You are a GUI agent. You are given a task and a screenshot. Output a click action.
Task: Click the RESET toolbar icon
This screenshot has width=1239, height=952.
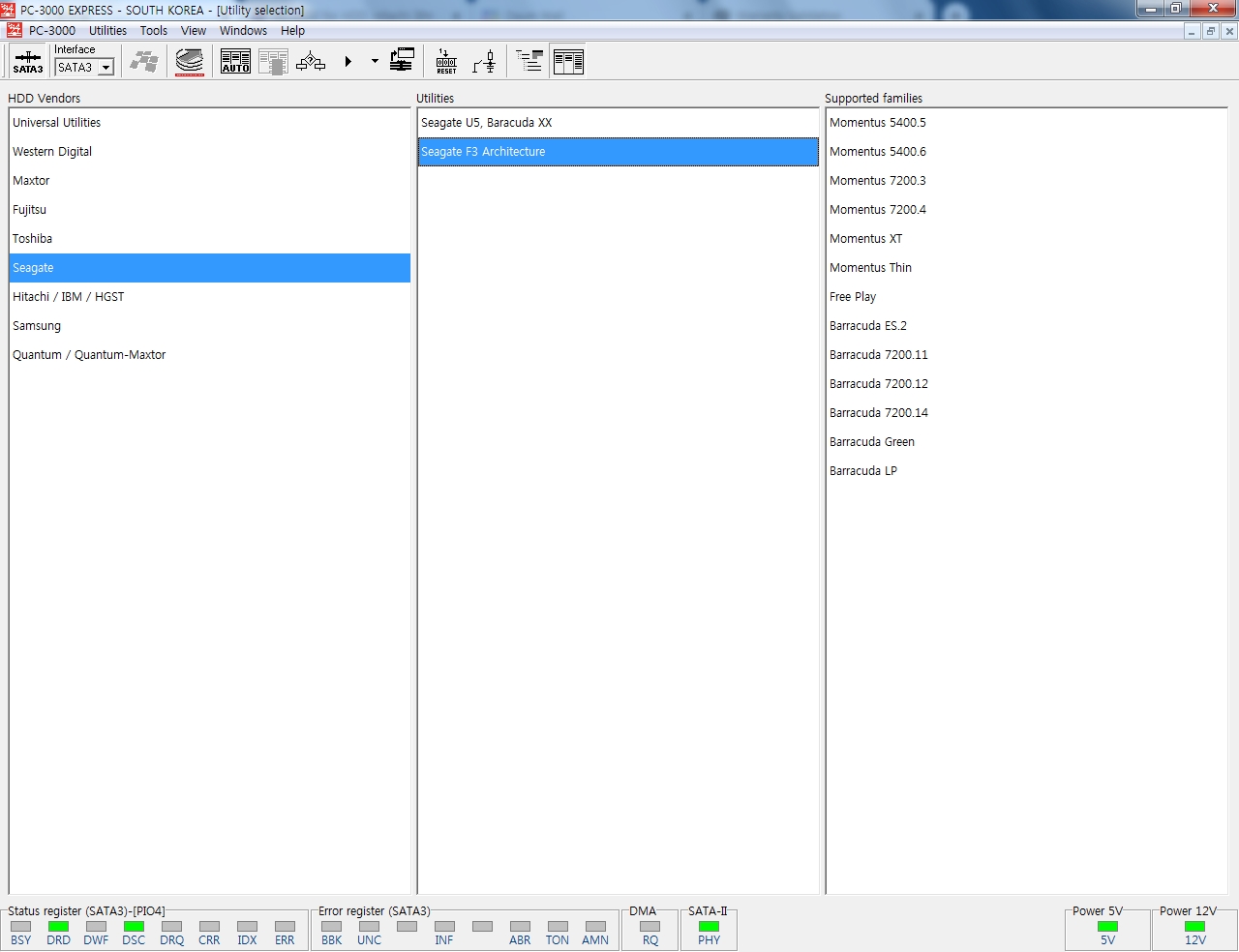click(446, 62)
